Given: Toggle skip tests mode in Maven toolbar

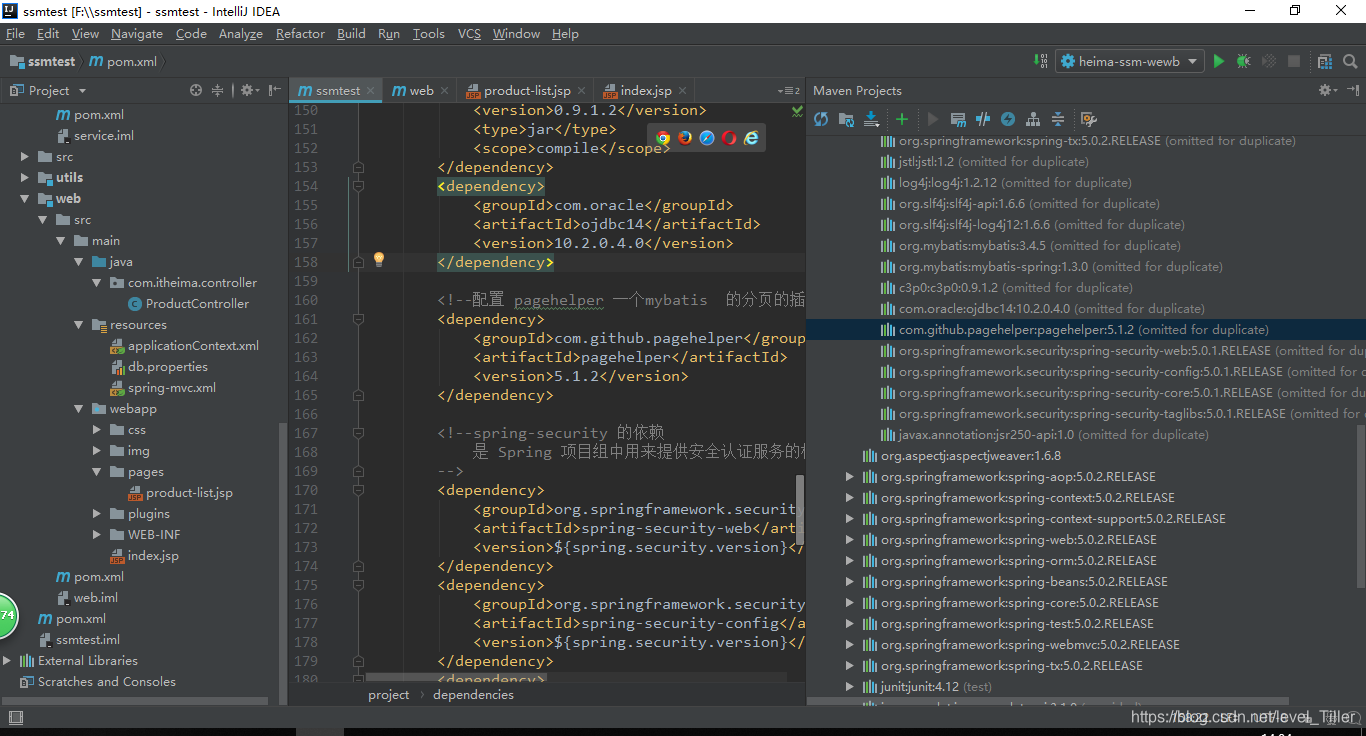Looking at the screenshot, I should point(1008,119).
